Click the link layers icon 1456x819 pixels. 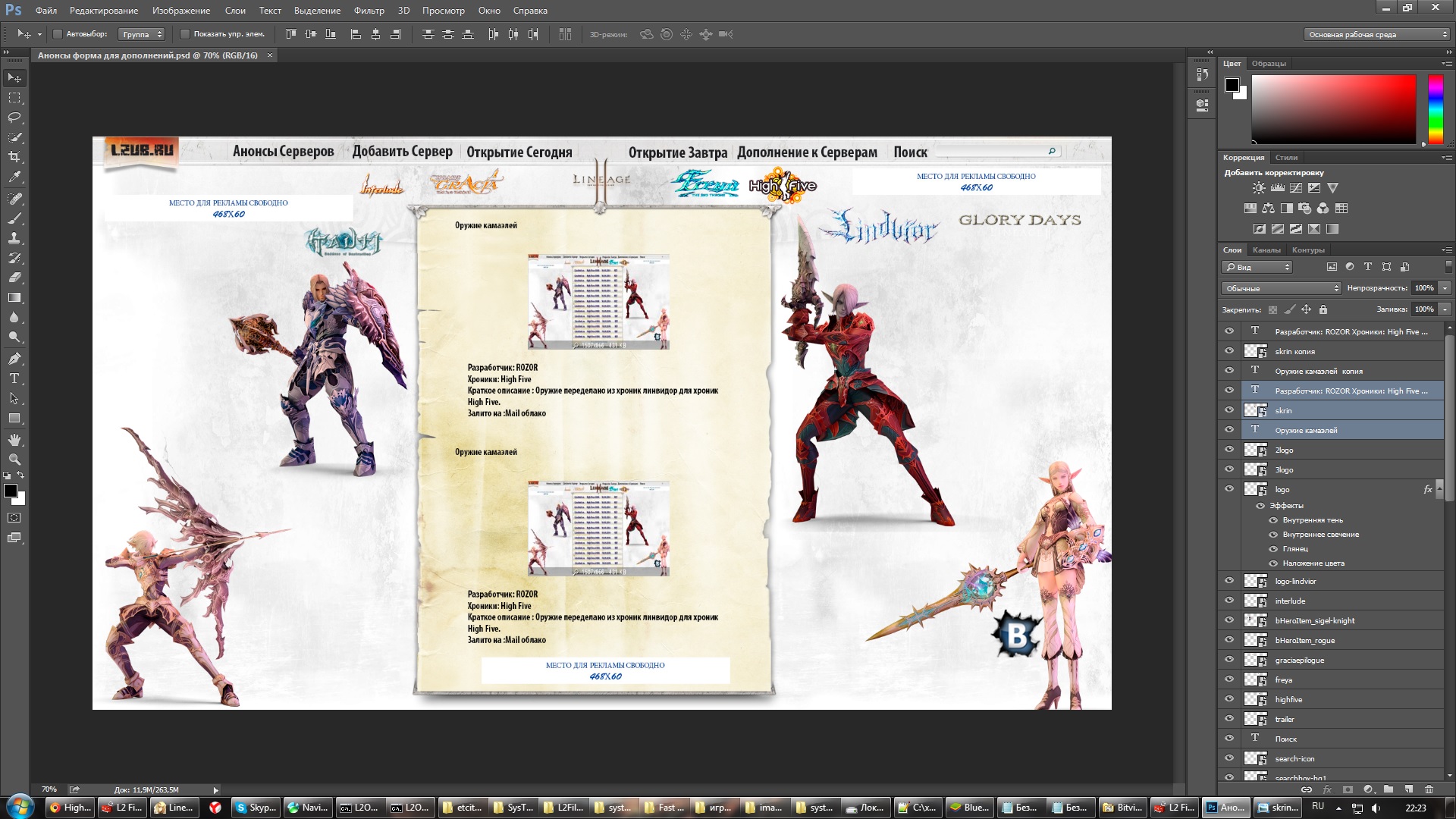1307,789
